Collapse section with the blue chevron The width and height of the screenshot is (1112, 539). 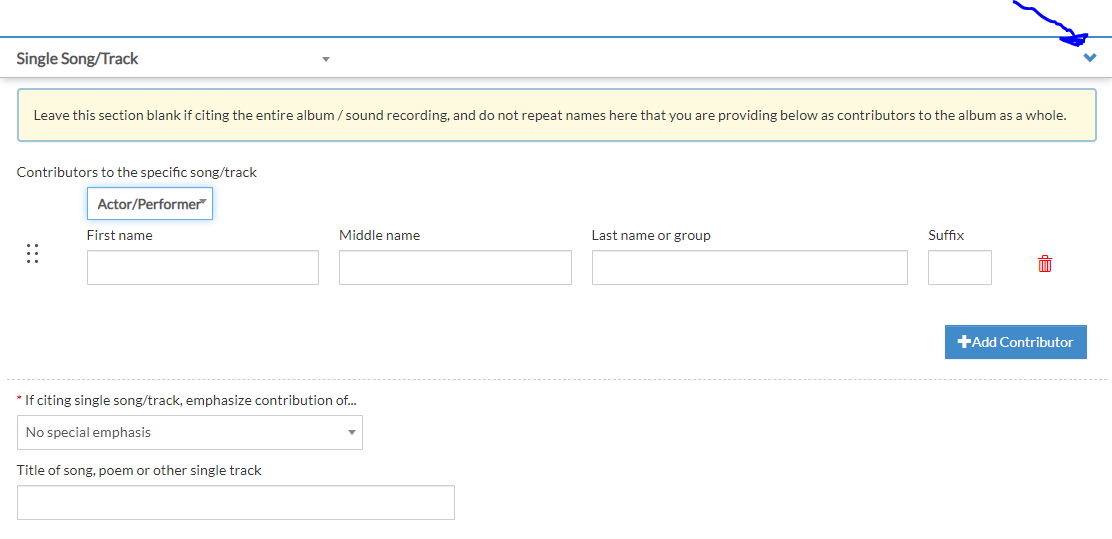1090,58
